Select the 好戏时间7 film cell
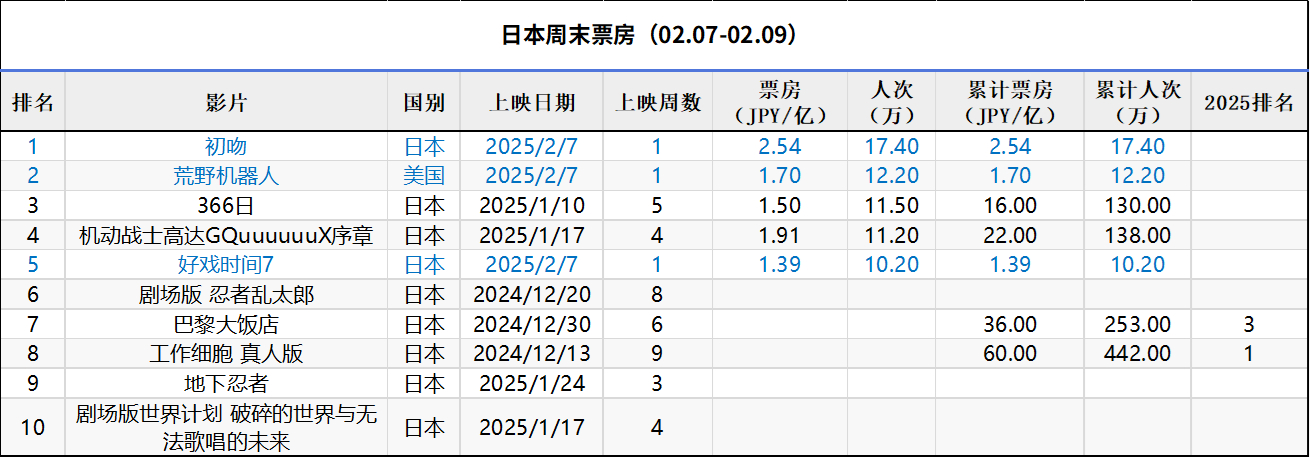 click(x=226, y=265)
